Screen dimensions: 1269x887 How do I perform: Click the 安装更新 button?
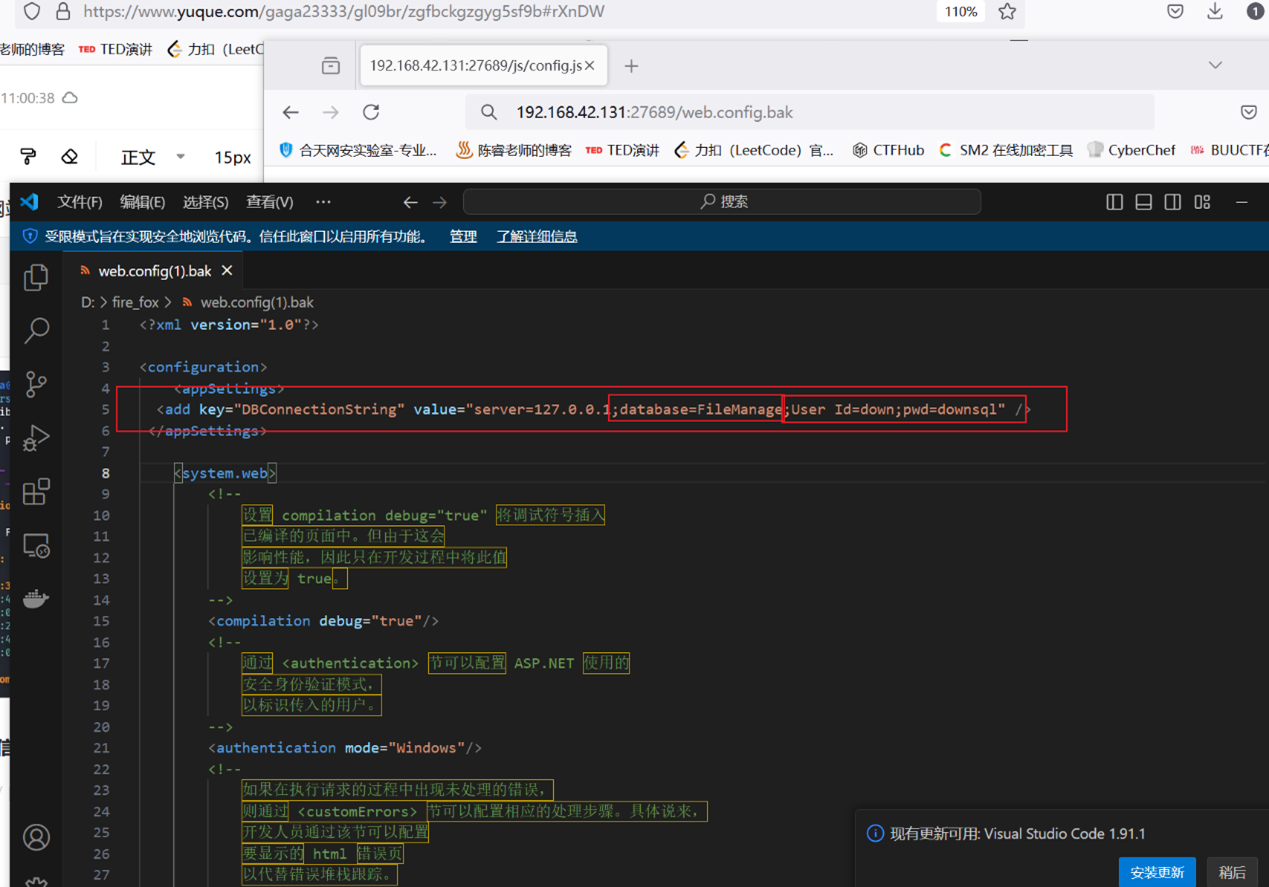(1157, 872)
